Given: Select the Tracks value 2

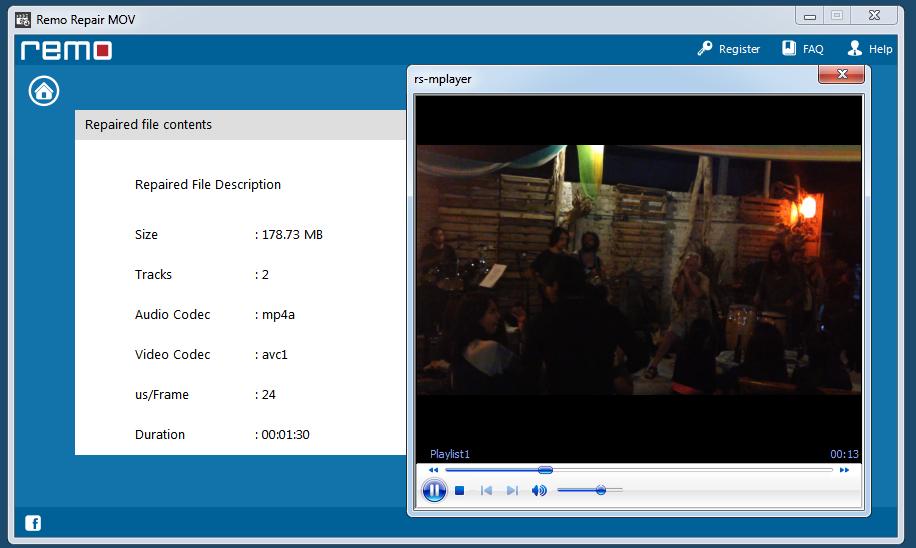Looking at the screenshot, I should click(265, 275).
